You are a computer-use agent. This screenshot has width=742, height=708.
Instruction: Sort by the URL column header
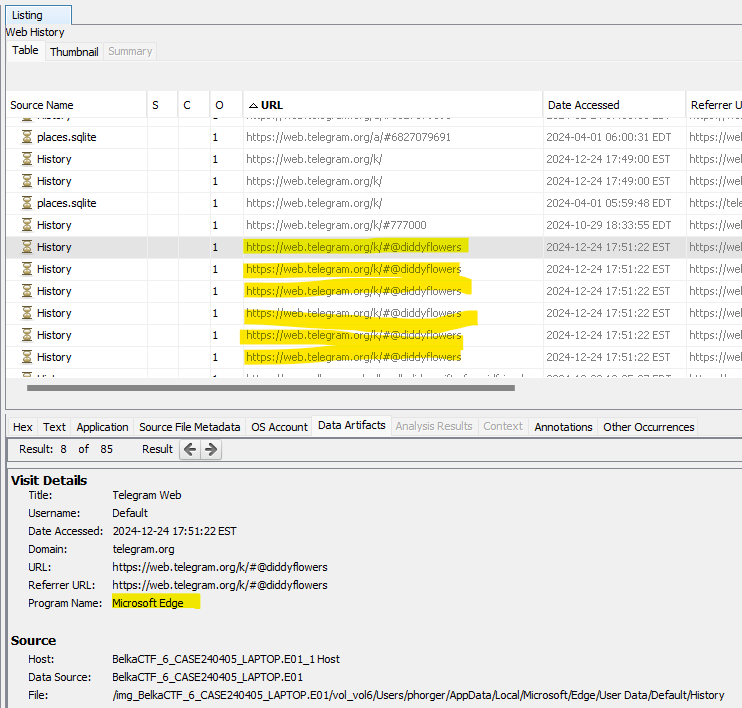[x=393, y=105]
